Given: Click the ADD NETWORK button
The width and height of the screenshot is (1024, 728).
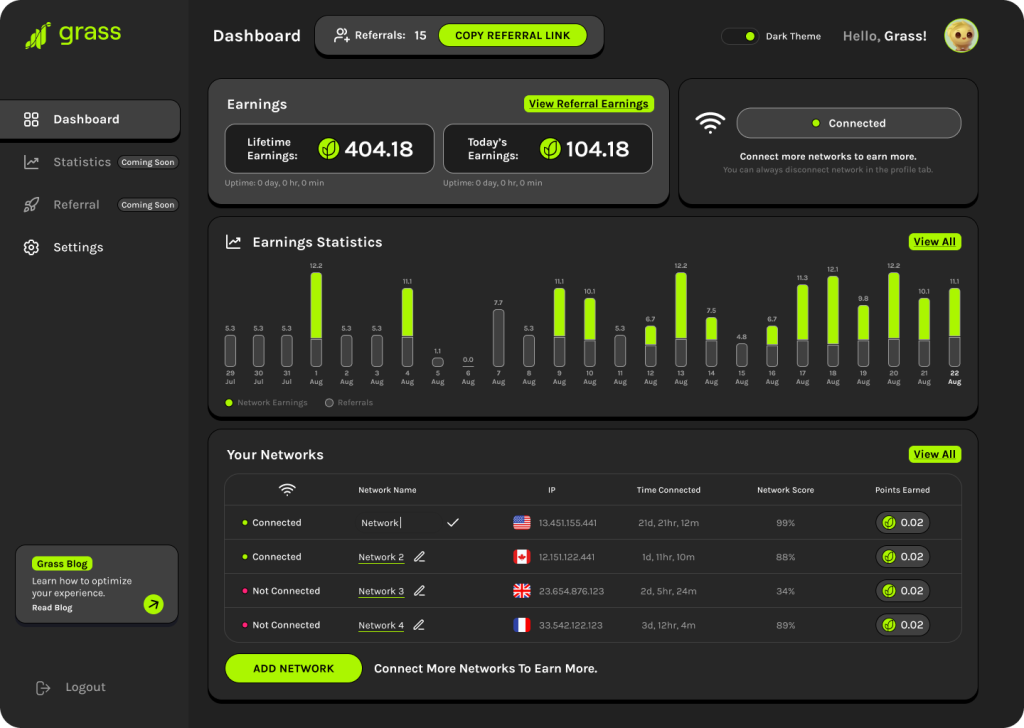Looking at the screenshot, I should point(293,669).
